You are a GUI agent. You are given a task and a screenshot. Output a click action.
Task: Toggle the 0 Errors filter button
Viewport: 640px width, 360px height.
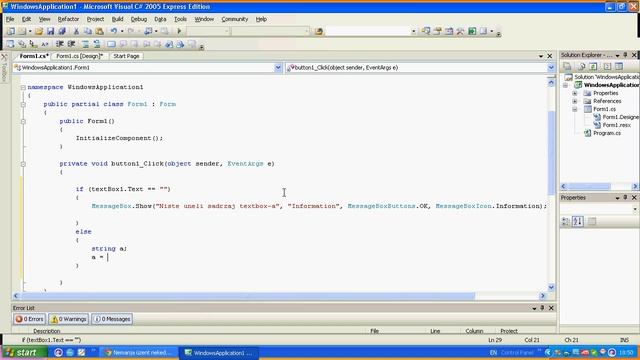[x=29, y=319]
